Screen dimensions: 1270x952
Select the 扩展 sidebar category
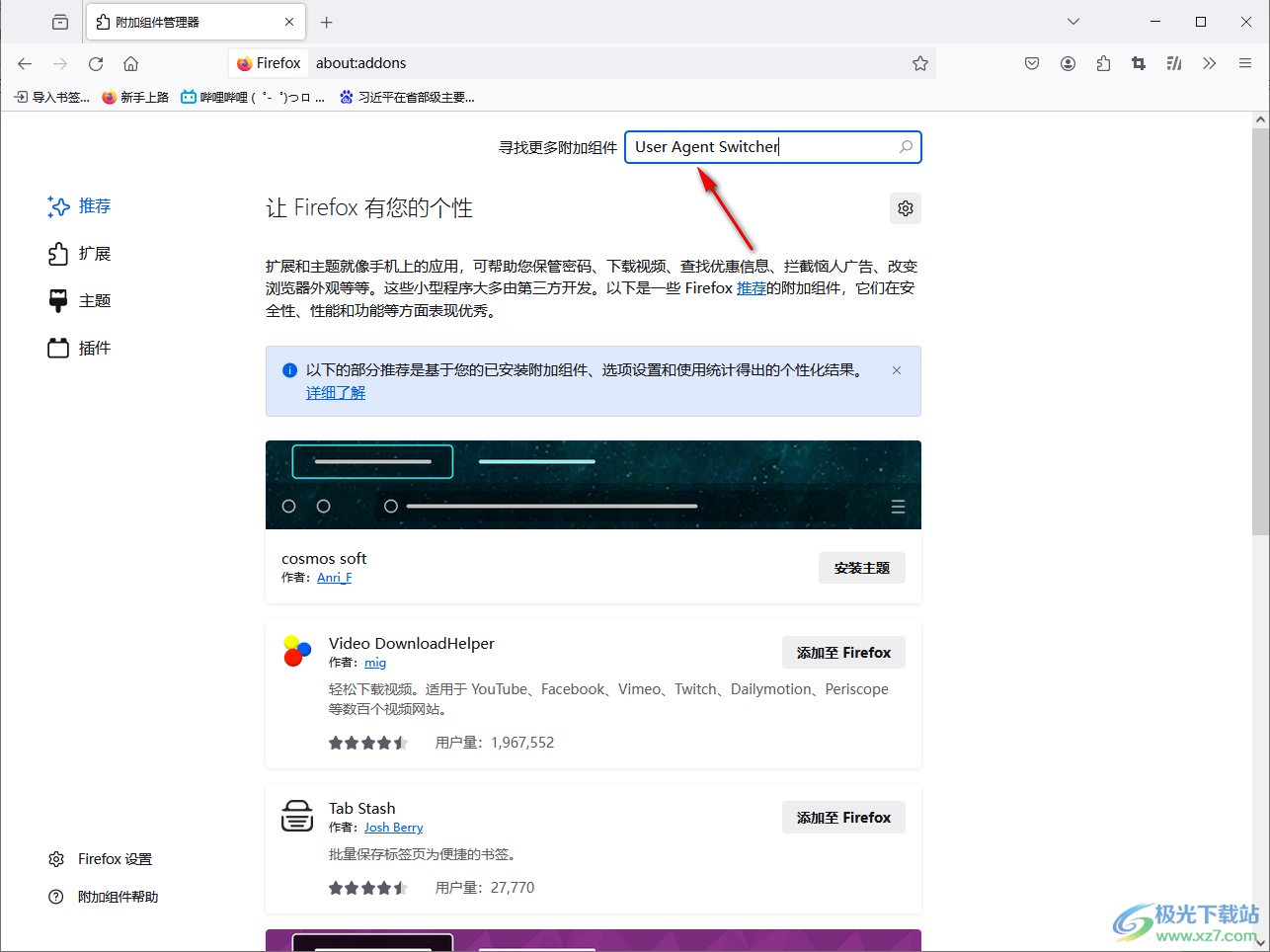pyautogui.click(x=81, y=254)
